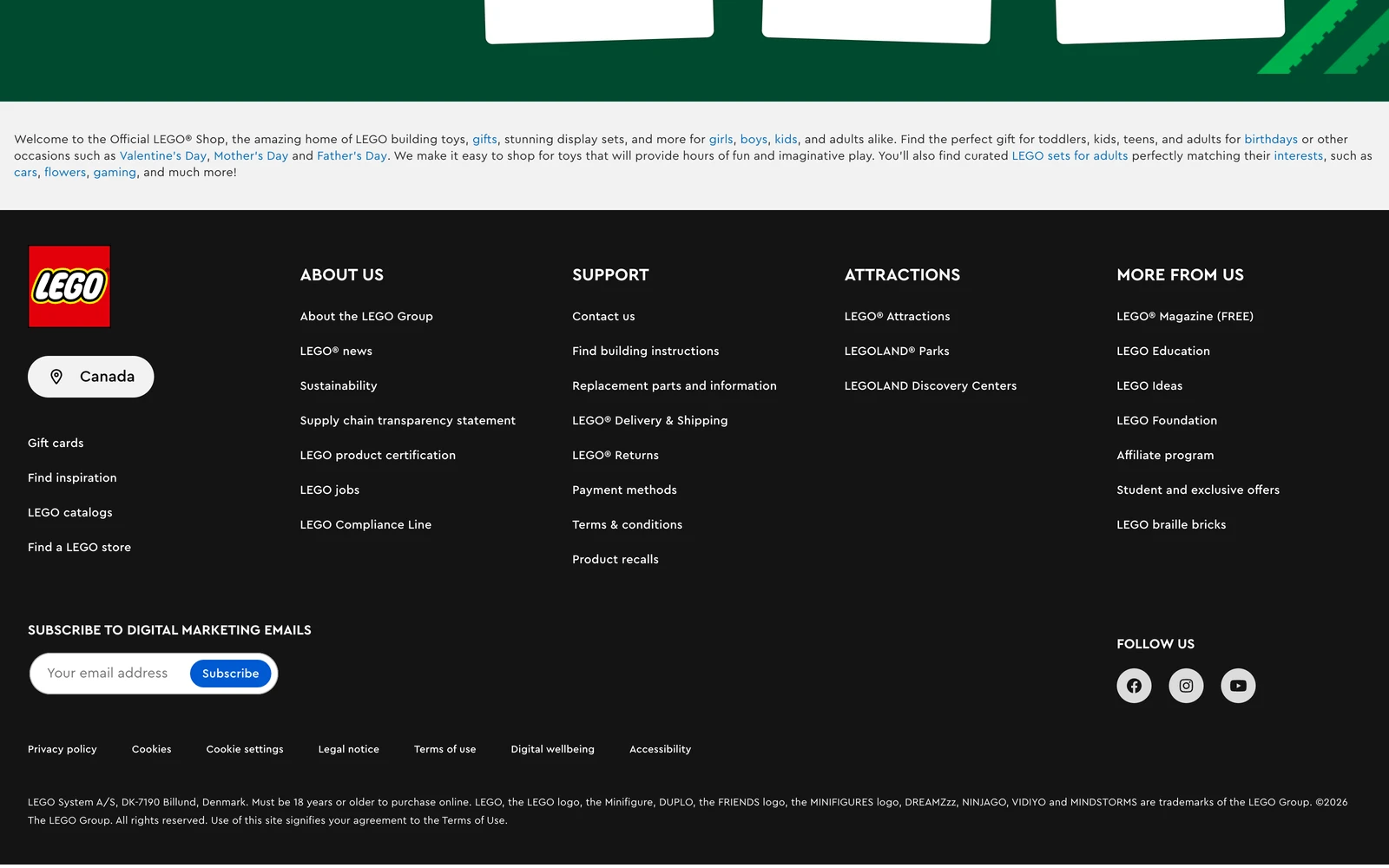Open Affiliate program link
This screenshot has height=868, width=1389.
pyautogui.click(x=1165, y=455)
